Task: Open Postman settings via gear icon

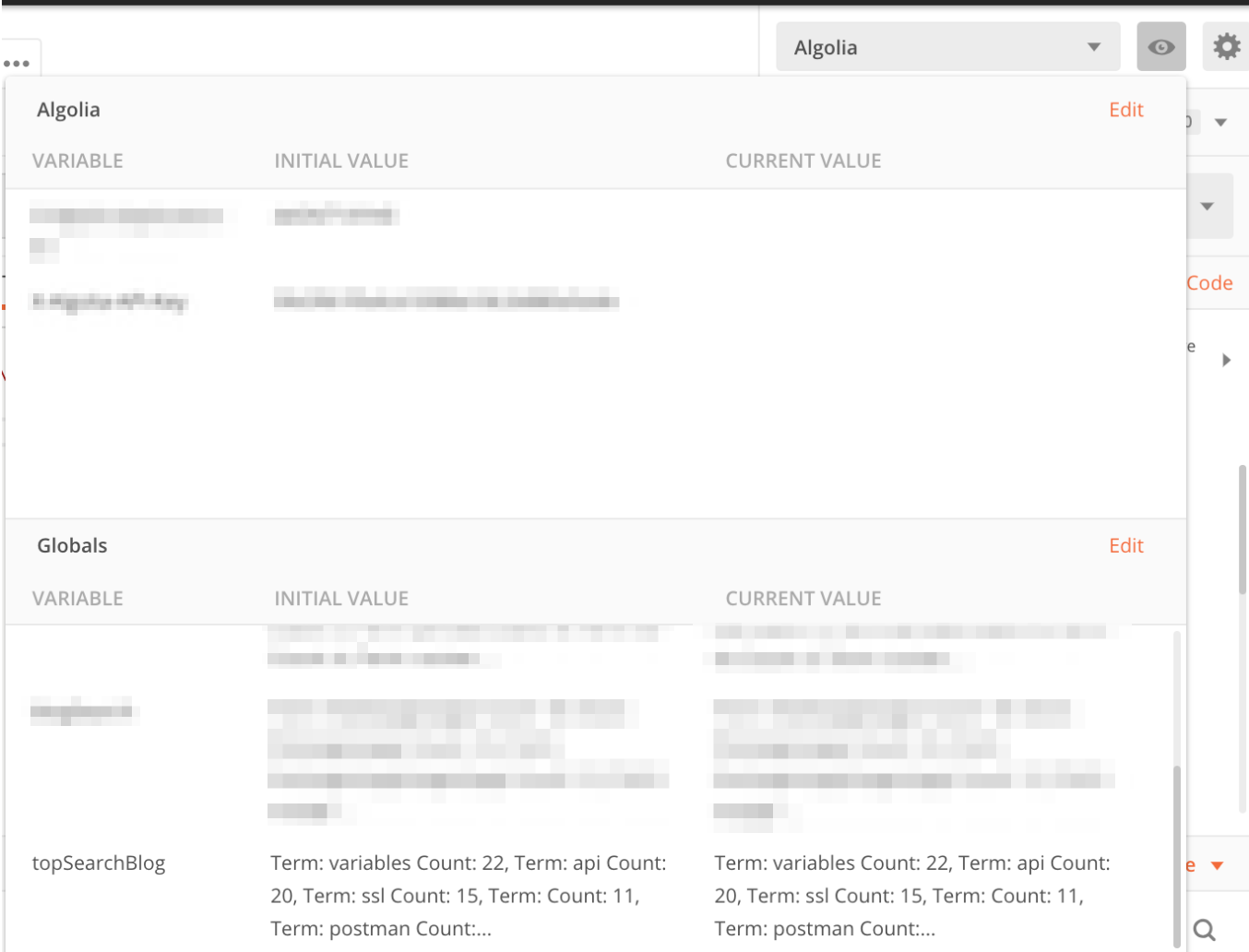Action: [x=1227, y=46]
